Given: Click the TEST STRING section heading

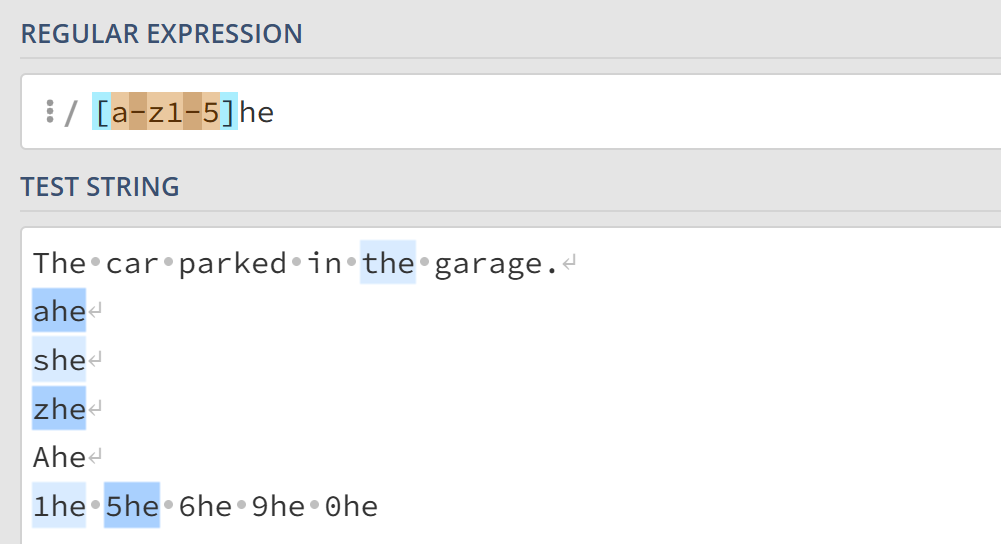Looking at the screenshot, I should coord(100,187).
